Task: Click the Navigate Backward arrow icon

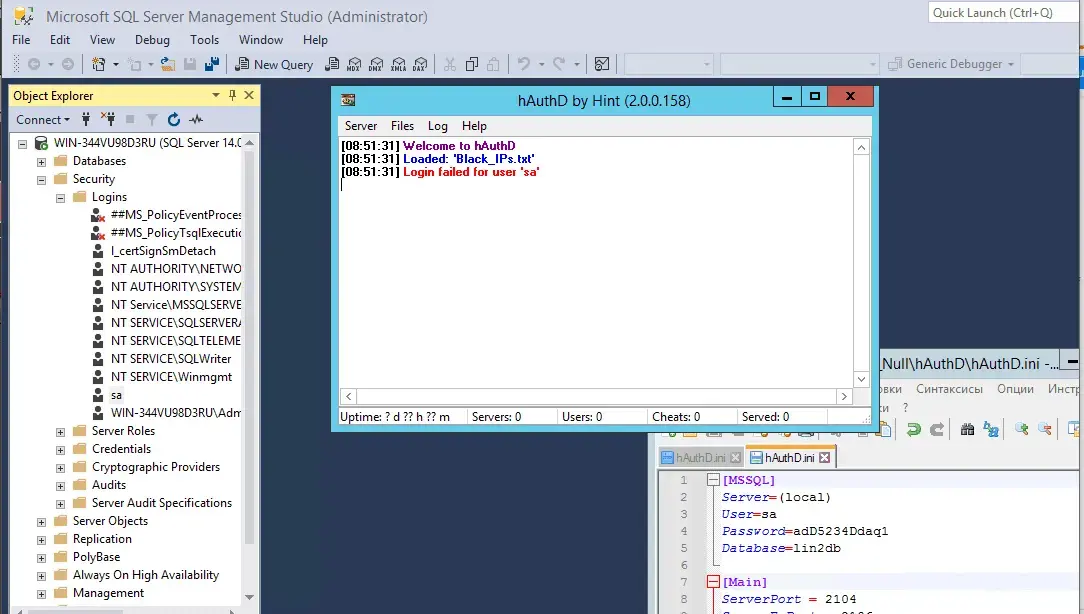Action: (33, 64)
